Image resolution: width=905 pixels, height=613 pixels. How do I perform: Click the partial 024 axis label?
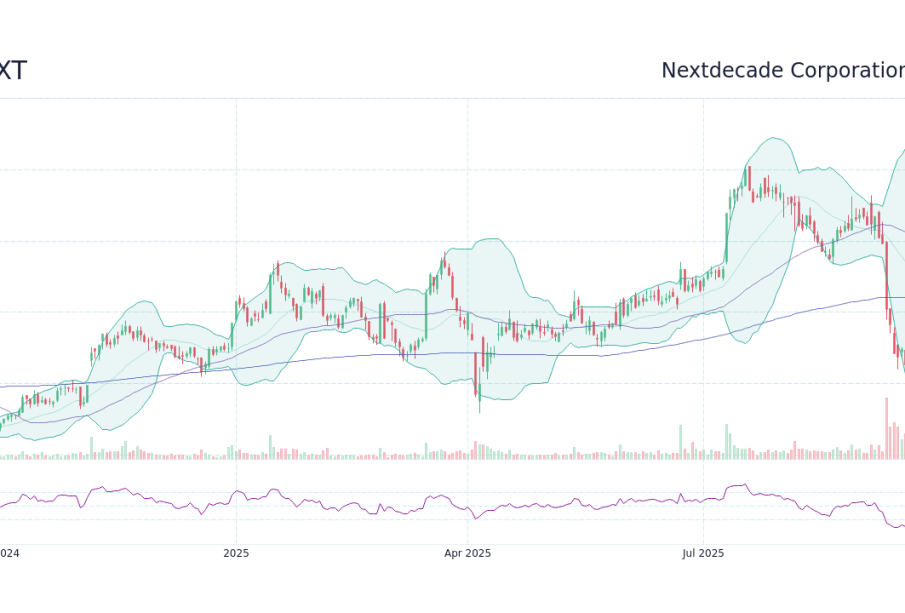(9, 553)
